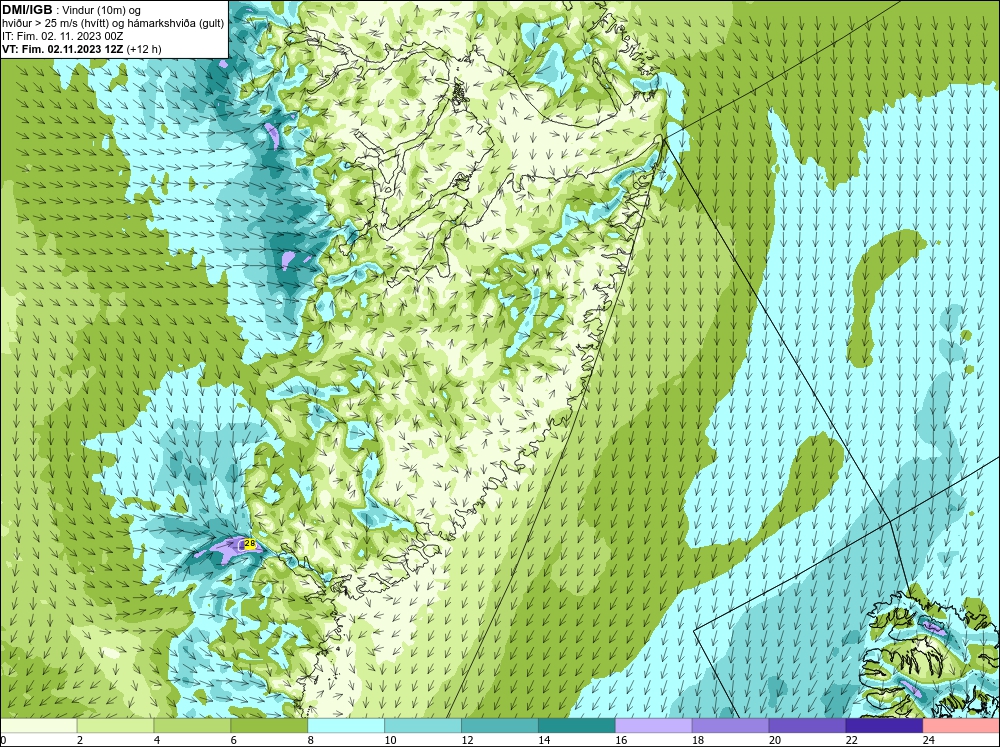Pick the teal 12–14 m/s swatch
This screenshot has width=1000, height=747.
tap(499, 726)
